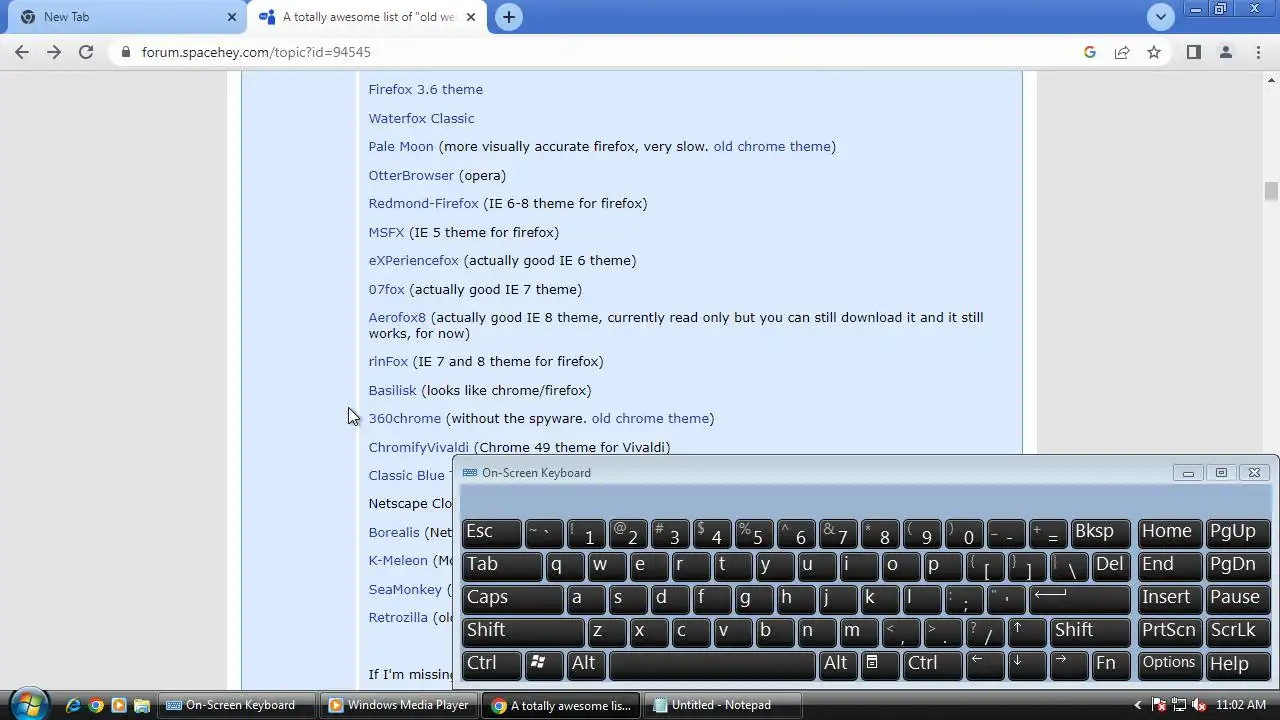Viewport: 1280px width, 720px height.
Task: Open the Retrozilla link
Action: pos(398,617)
